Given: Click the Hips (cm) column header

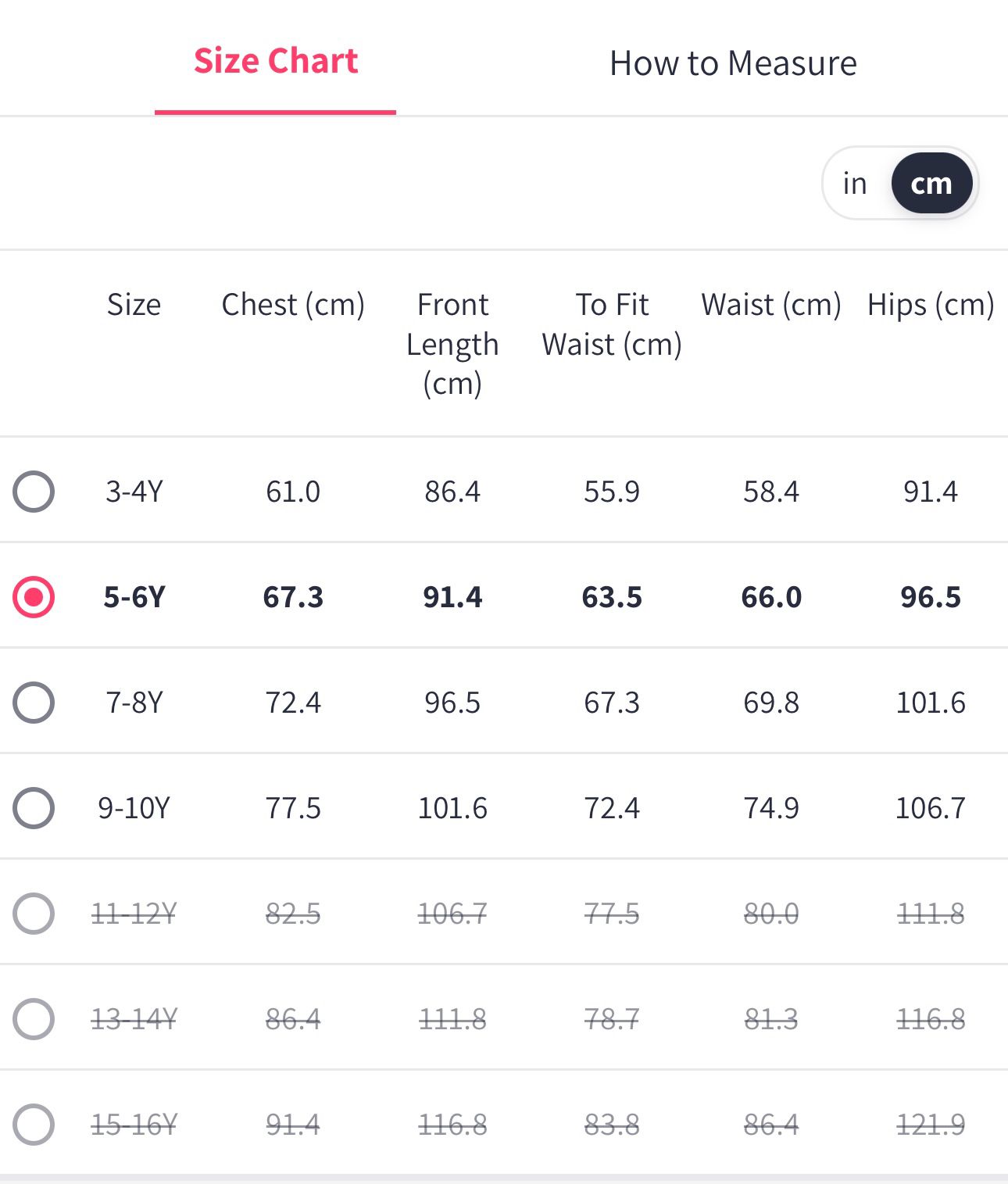Looking at the screenshot, I should pos(931,305).
